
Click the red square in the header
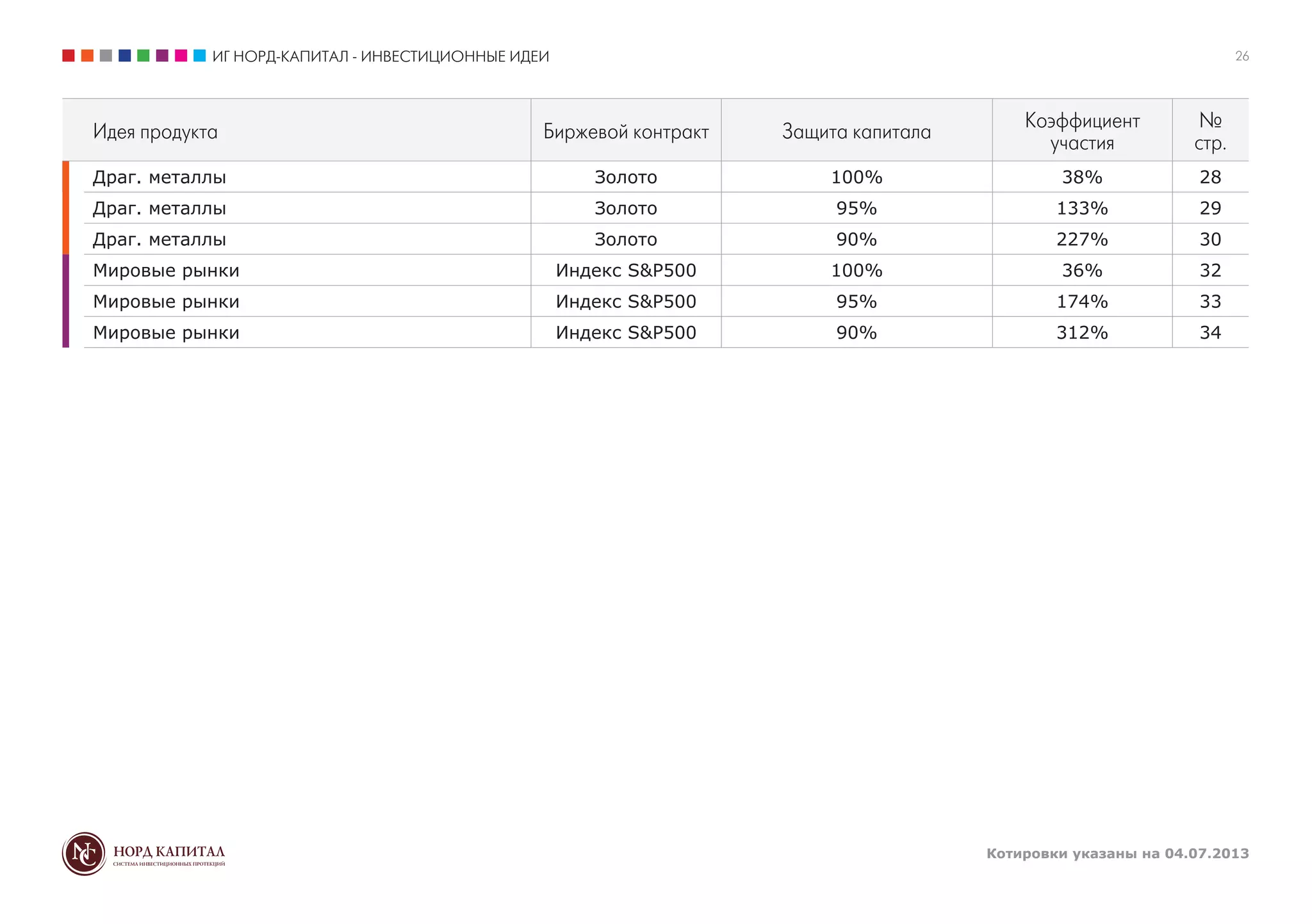[x=69, y=56]
